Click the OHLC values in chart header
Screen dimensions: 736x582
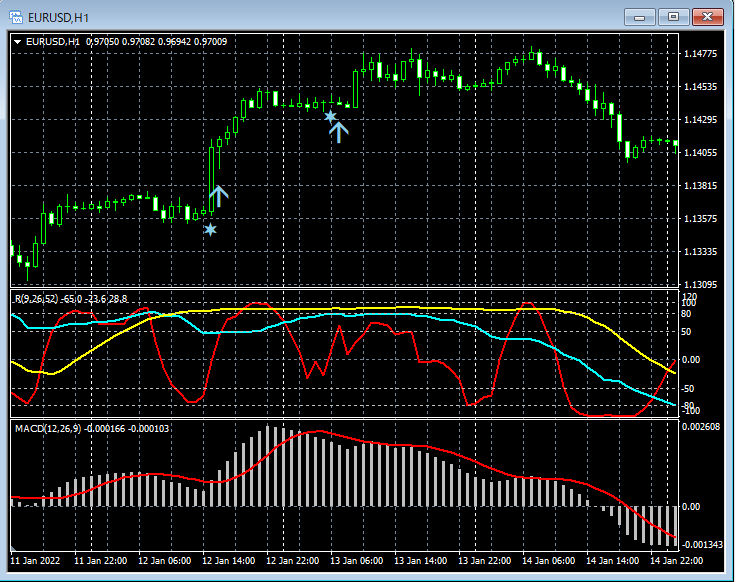156,42
